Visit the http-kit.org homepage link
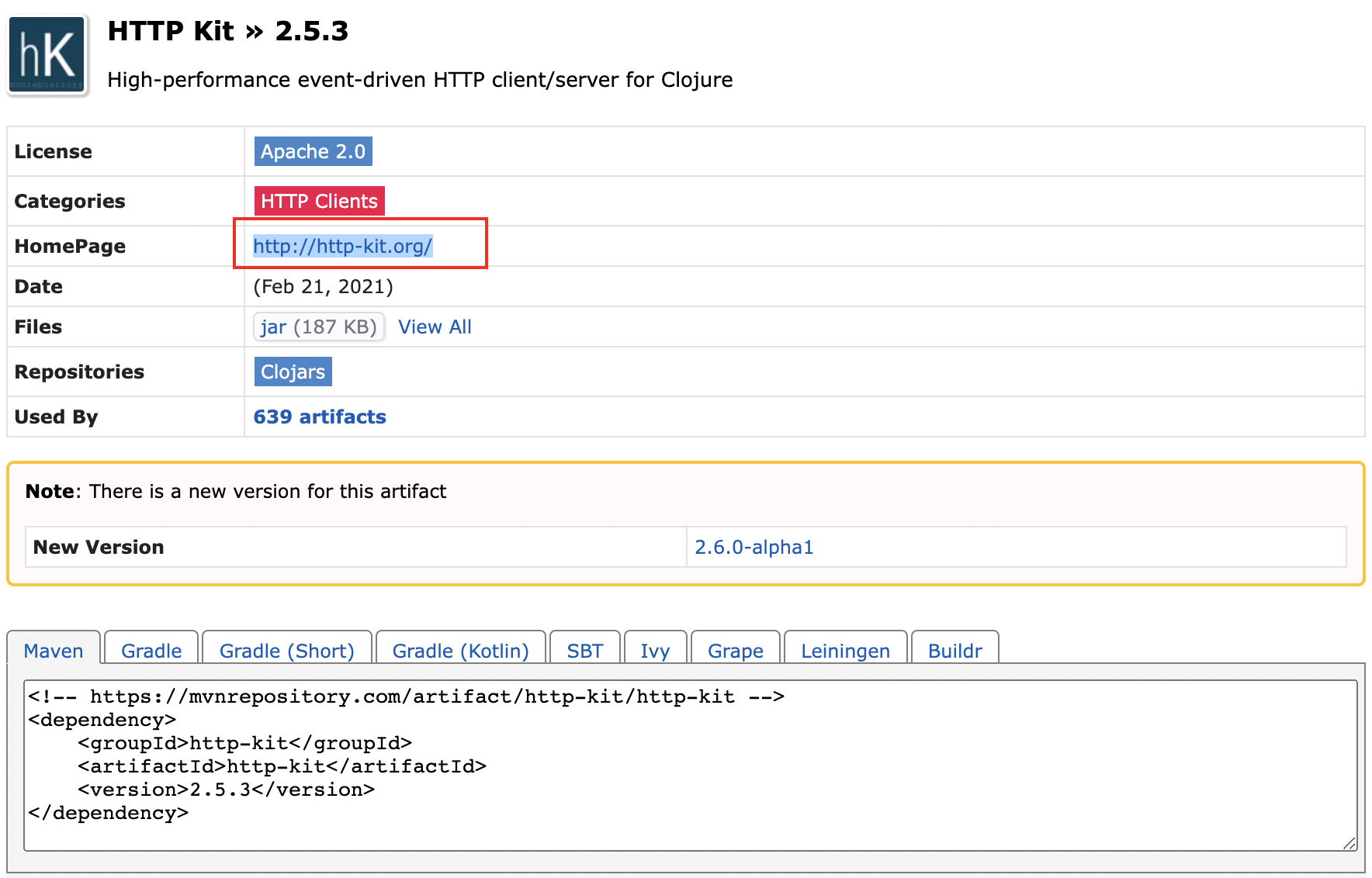This screenshot has height=878, width=1372. (x=342, y=246)
